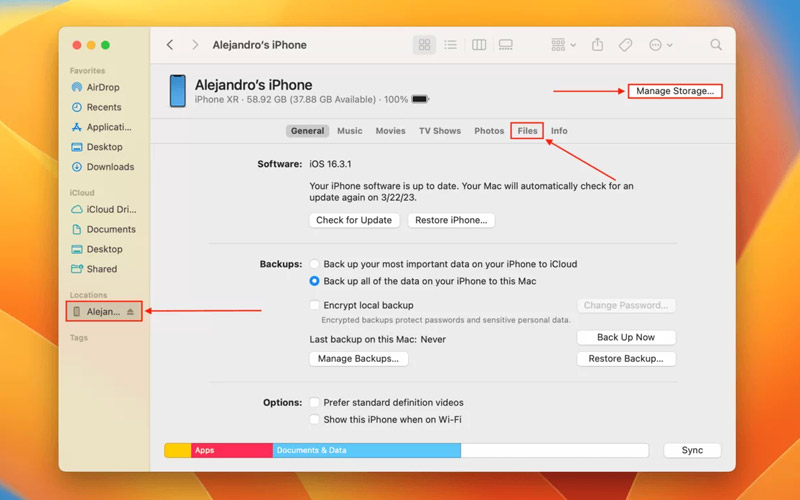Click the Tags icon in toolbar
Screen dimensions: 800x500
tap(625, 45)
